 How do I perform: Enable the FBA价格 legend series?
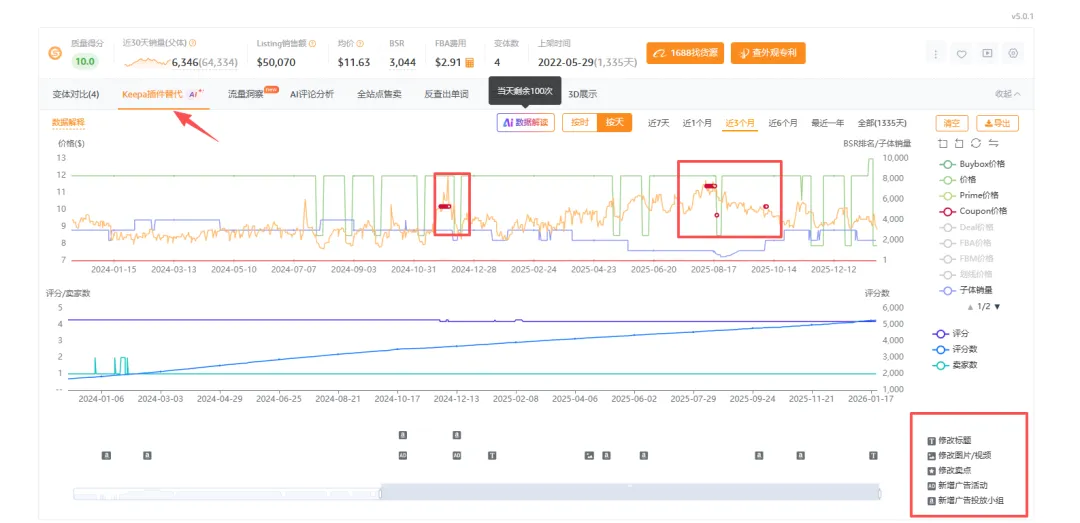click(966, 243)
